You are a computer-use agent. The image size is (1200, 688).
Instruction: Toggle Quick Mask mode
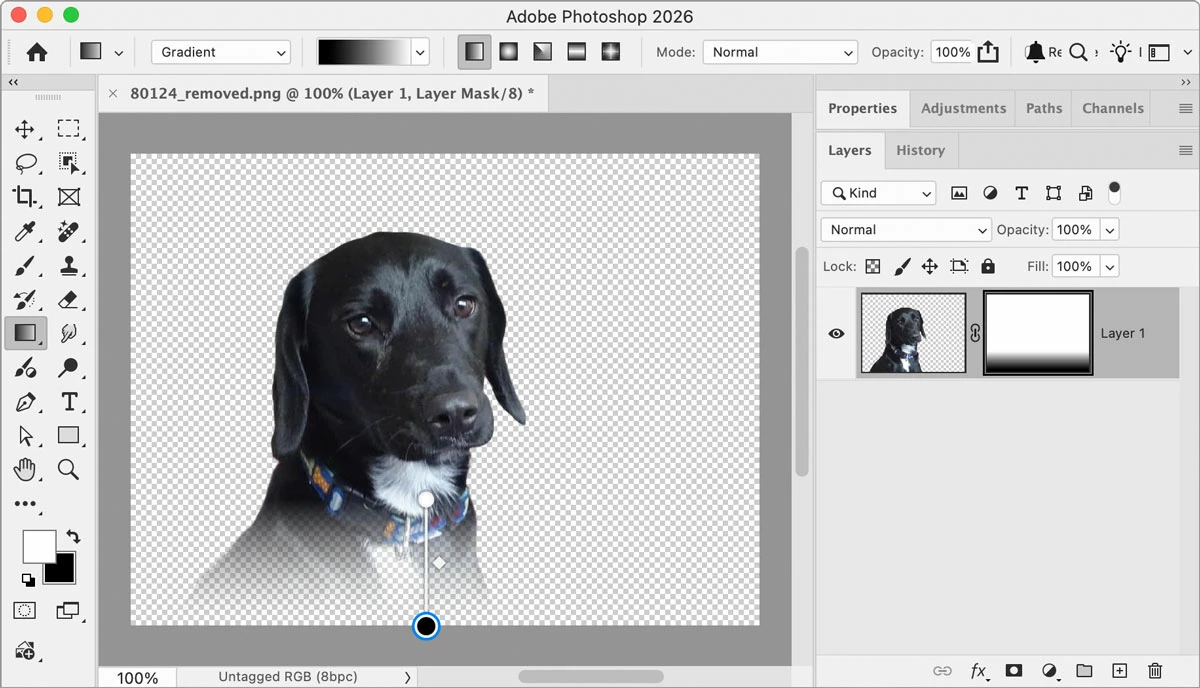25,610
